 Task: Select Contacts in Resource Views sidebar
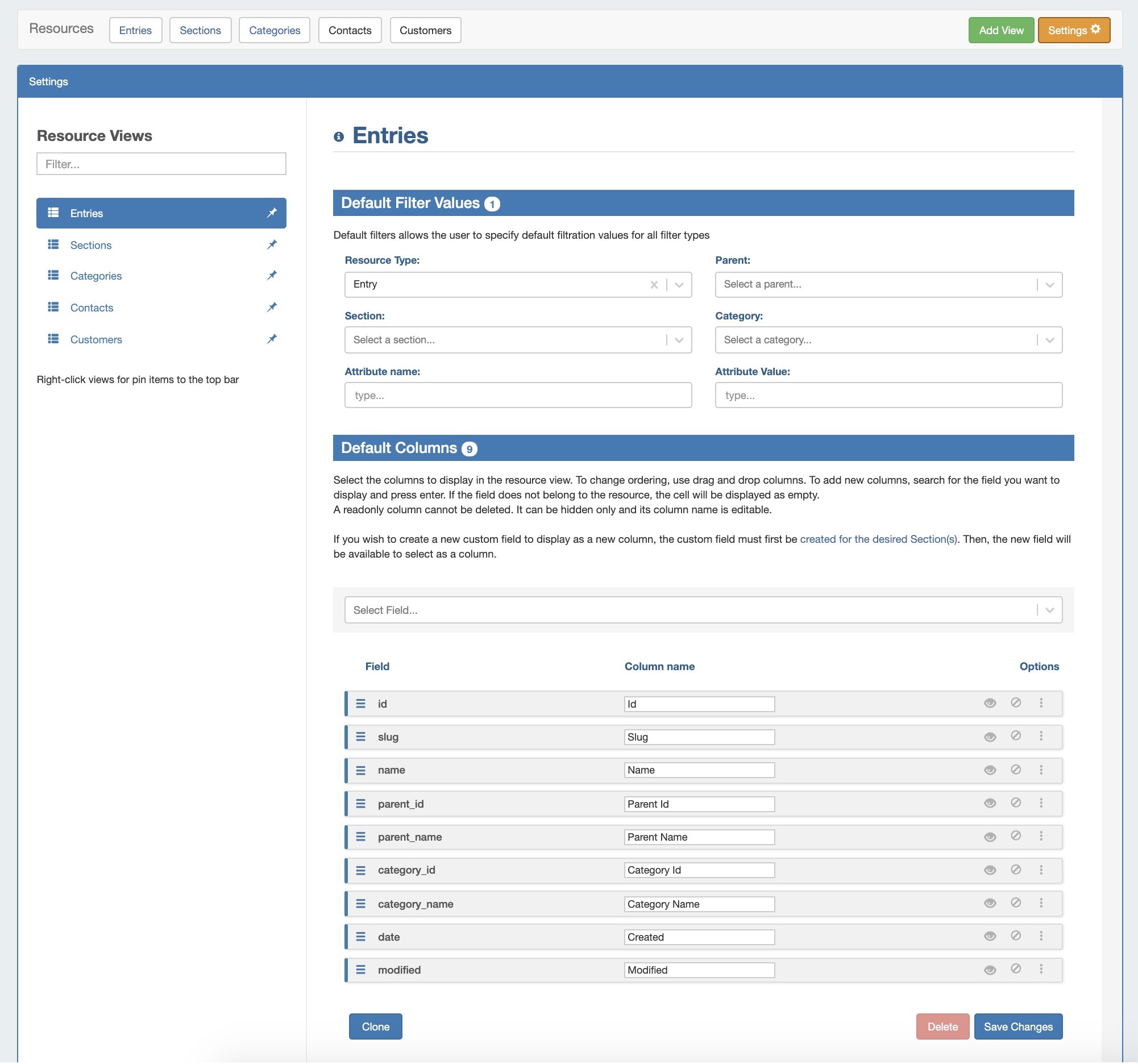point(92,308)
